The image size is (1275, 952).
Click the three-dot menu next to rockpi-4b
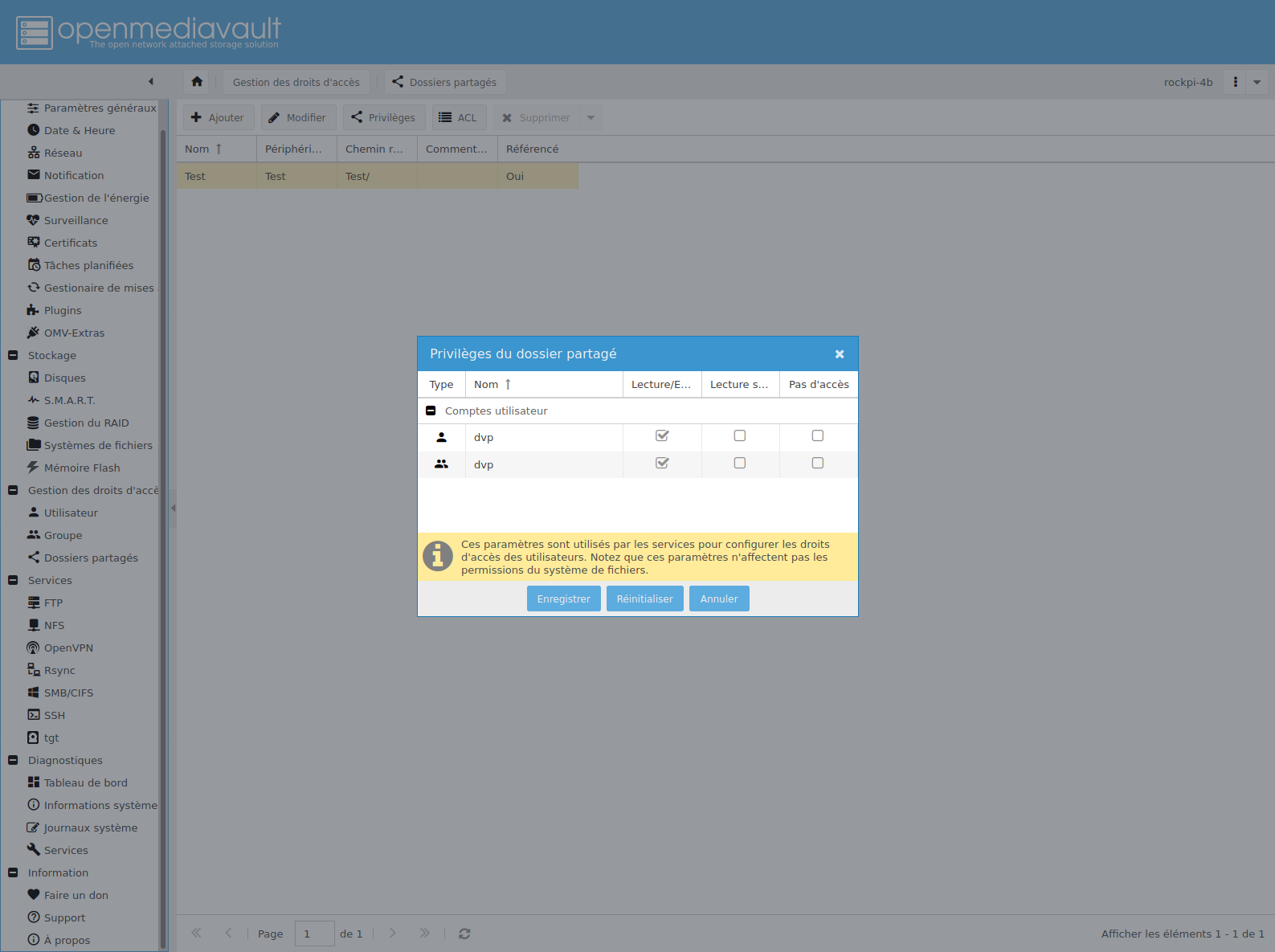click(1235, 82)
